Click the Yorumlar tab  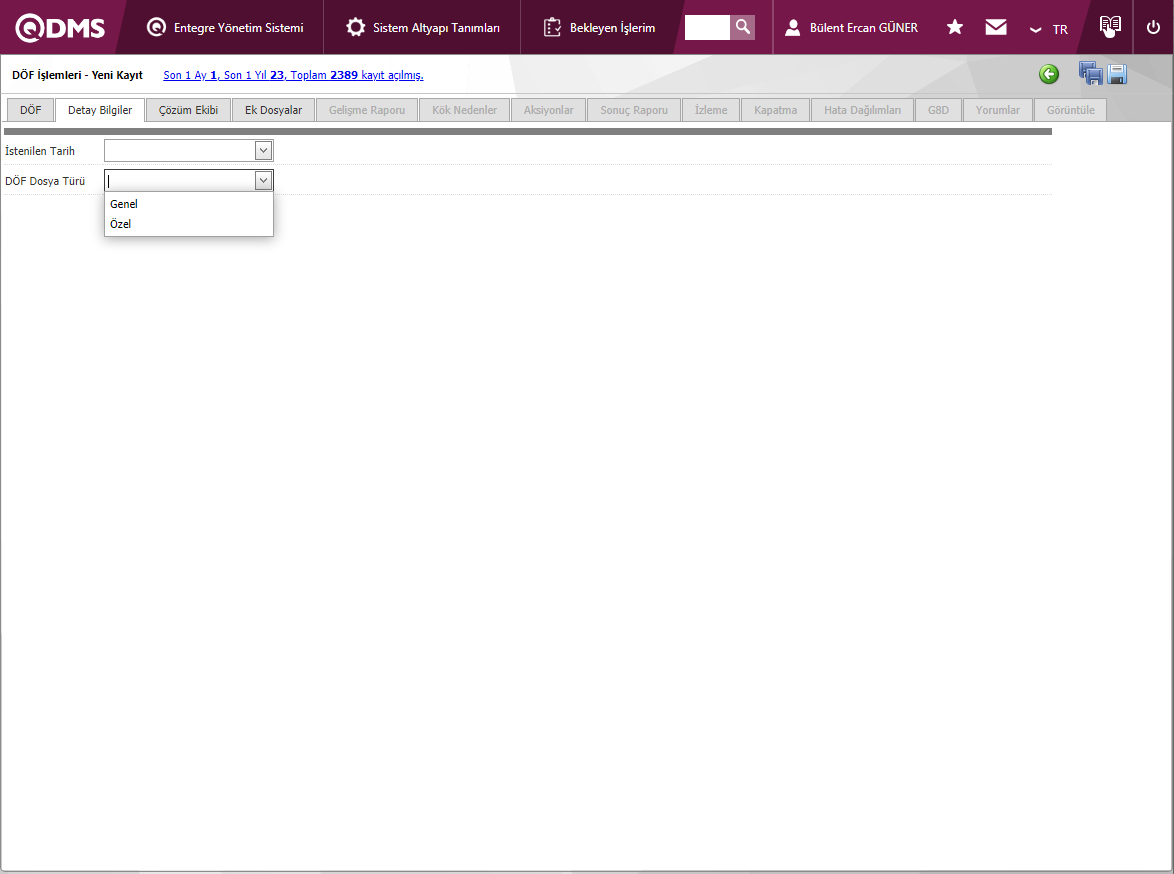point(997,110)
